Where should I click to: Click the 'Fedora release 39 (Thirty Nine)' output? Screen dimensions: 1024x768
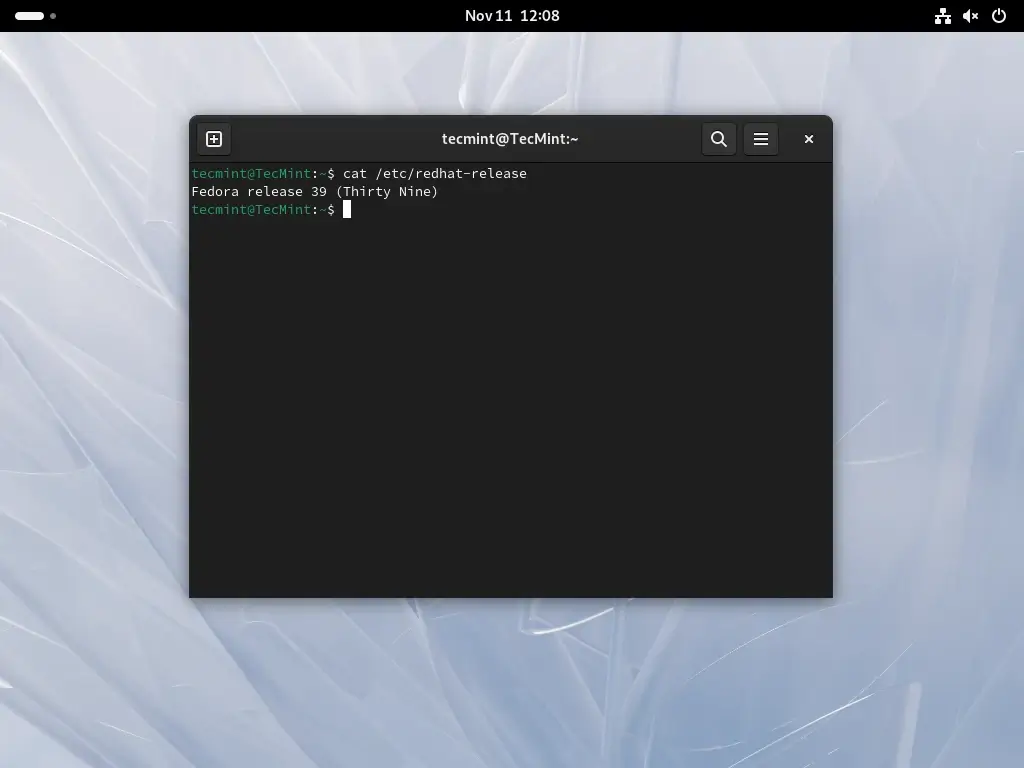click(315, 191)
